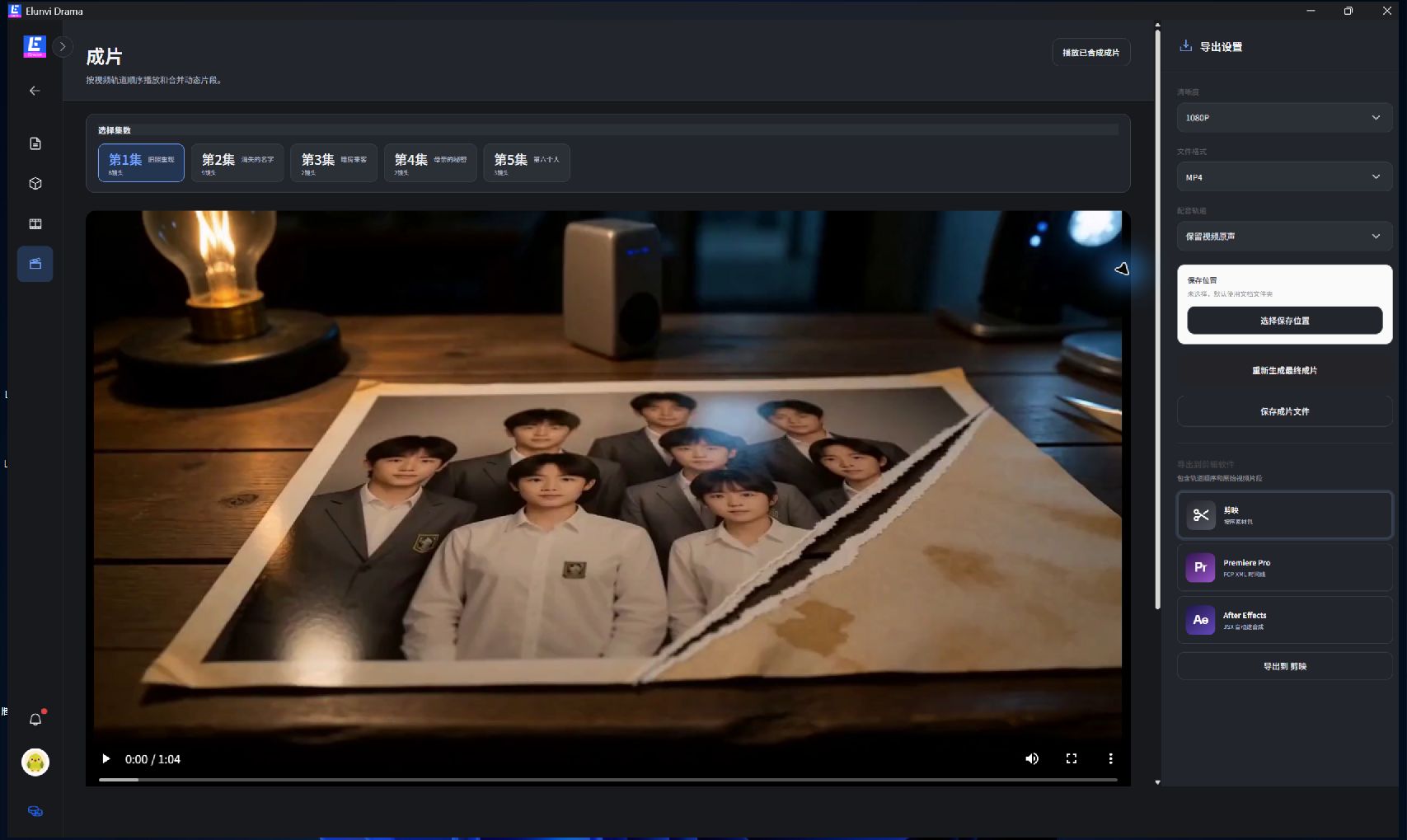
Task: Open video more options menu
Action: tap(1110, 758)
